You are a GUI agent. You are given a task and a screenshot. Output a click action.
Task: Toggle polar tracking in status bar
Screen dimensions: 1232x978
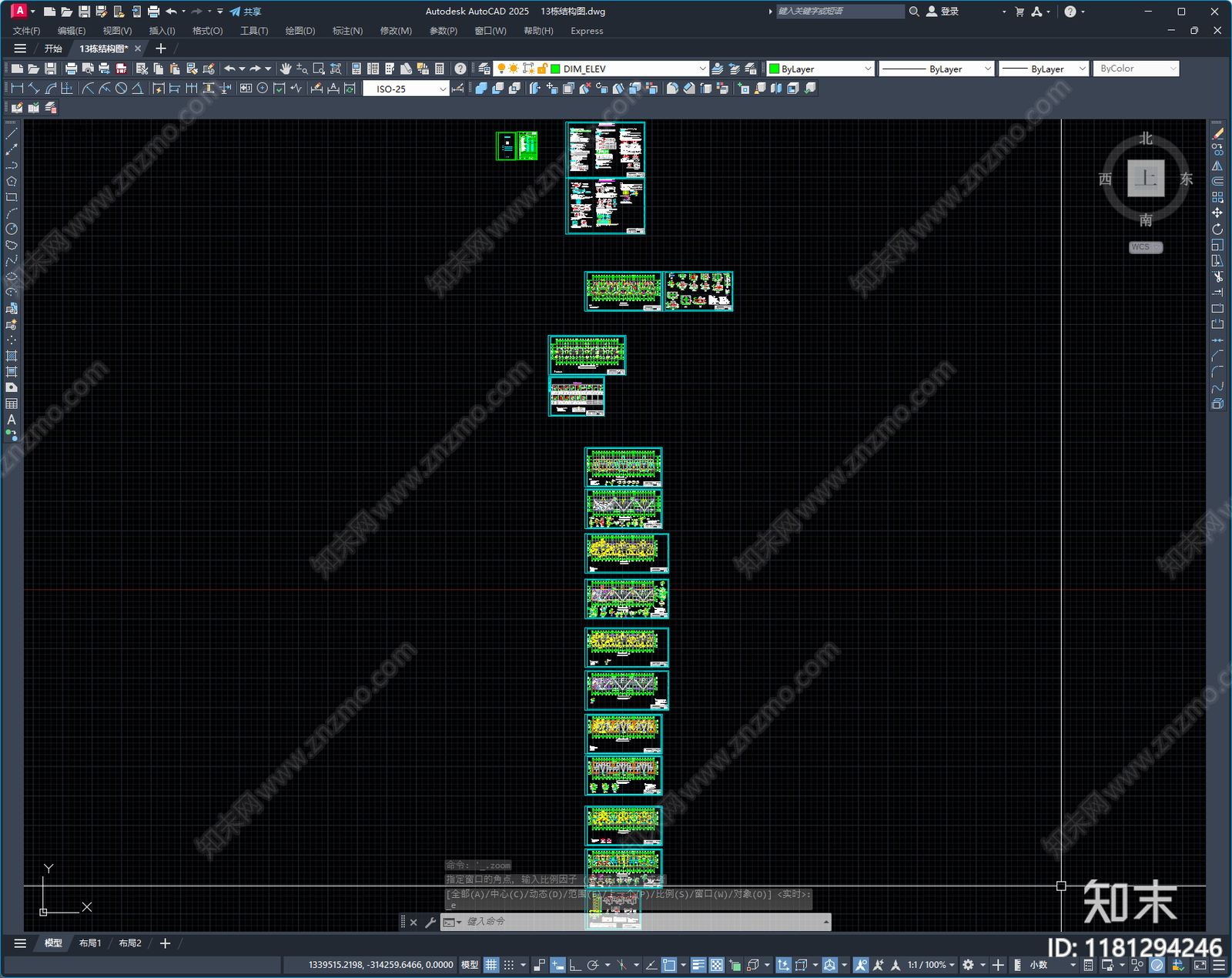pyautogui.click(x=592, y=965)
